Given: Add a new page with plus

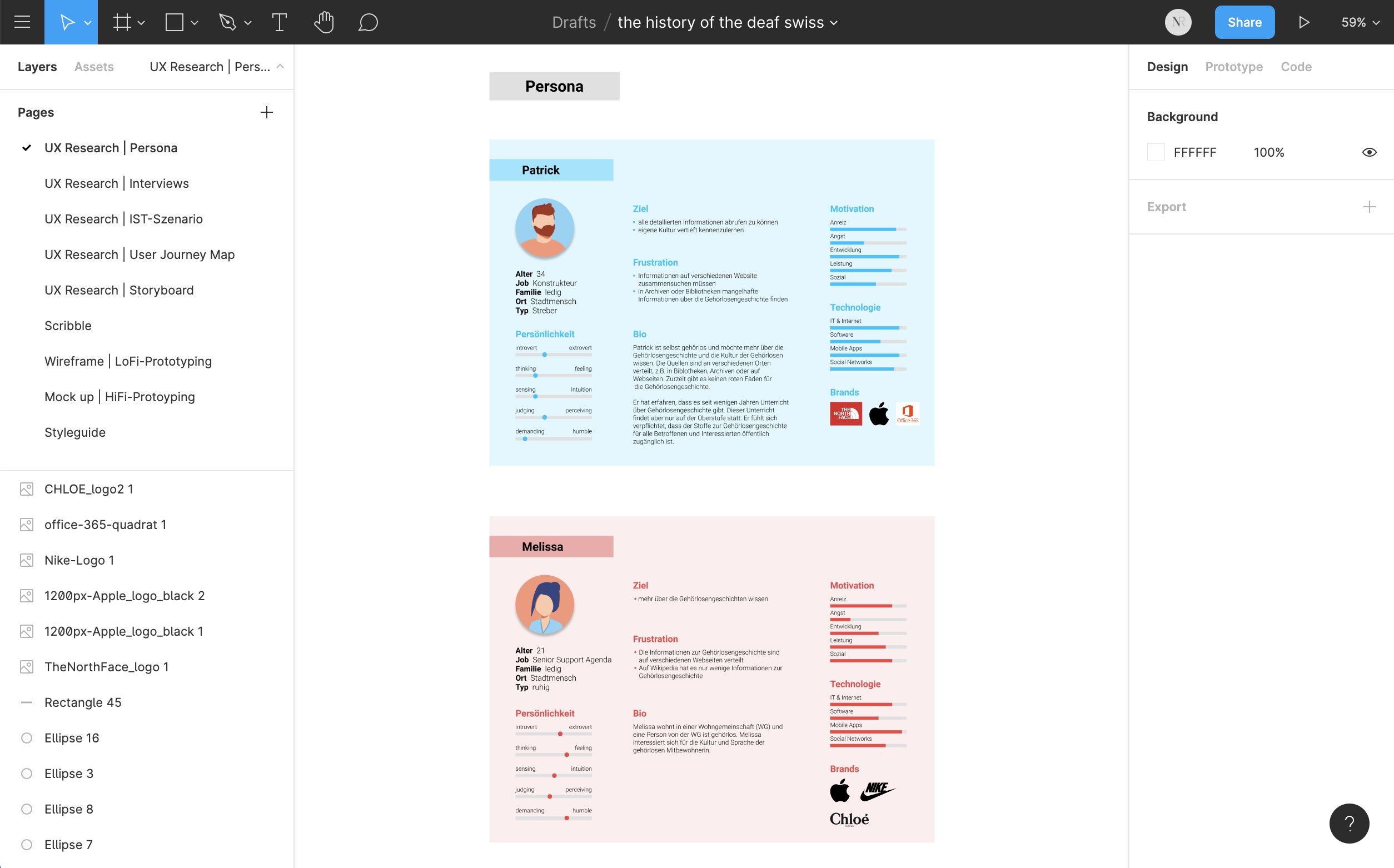Looking at the screenshot, I should [266, 112].
